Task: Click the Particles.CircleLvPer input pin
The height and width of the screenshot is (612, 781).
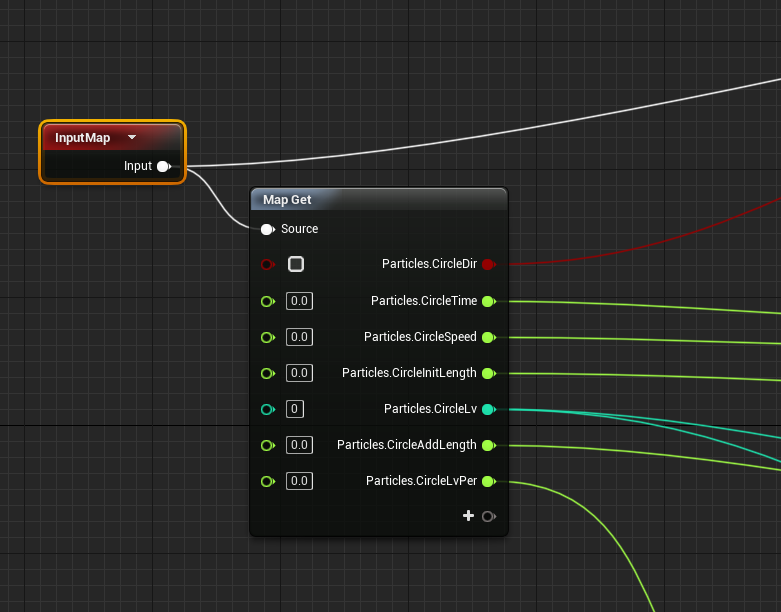Action: tap(267, 482)
